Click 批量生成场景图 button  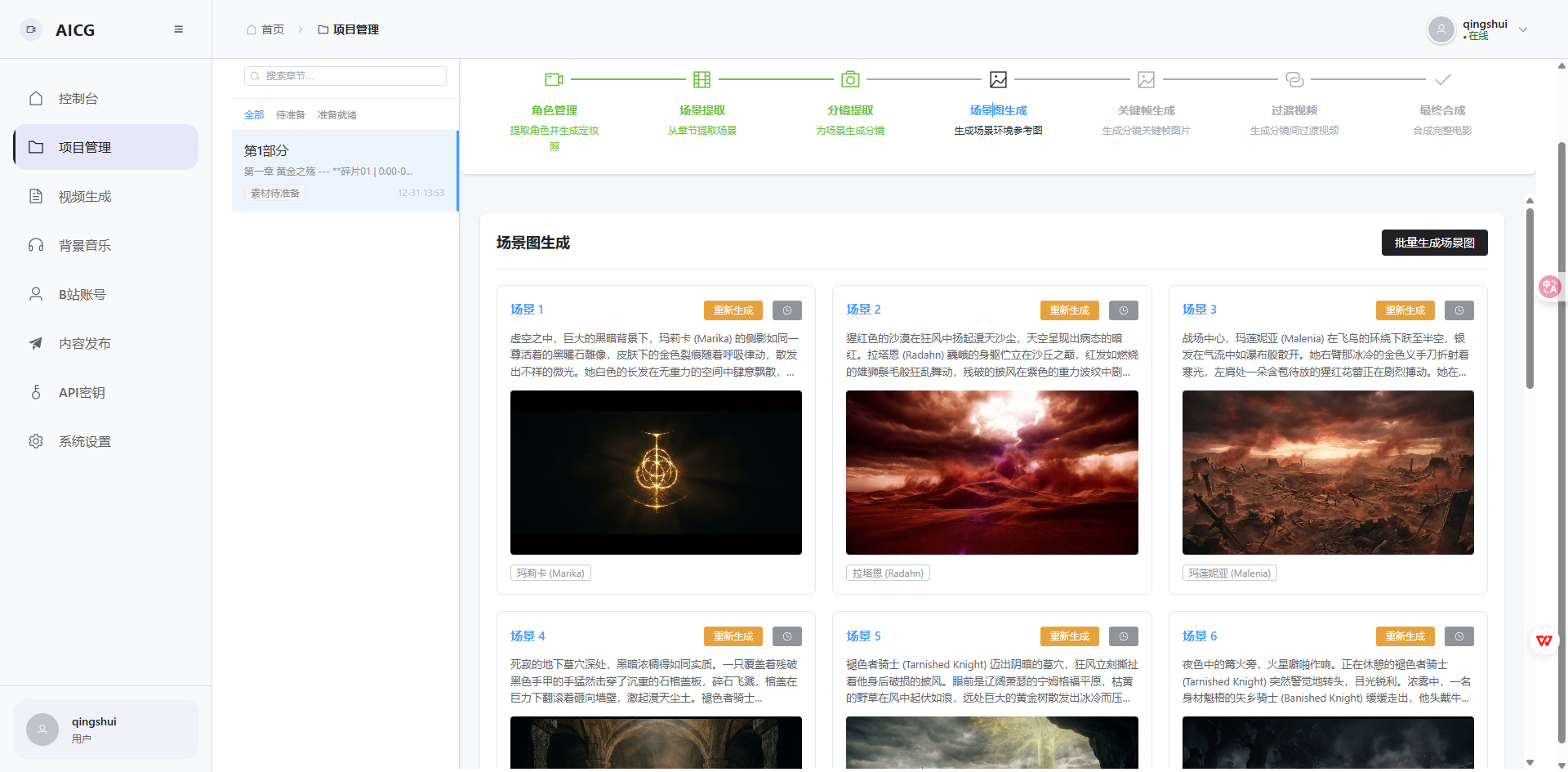tap(1435, 243)
